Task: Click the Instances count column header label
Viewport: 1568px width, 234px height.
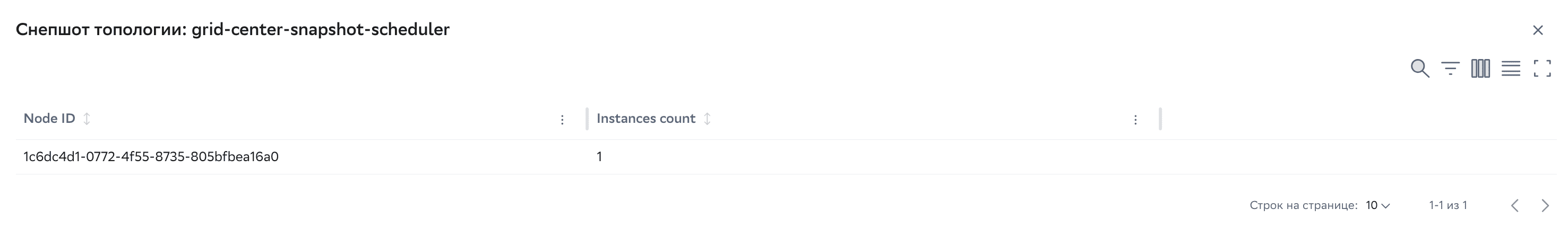Action: tap(646, 119)
